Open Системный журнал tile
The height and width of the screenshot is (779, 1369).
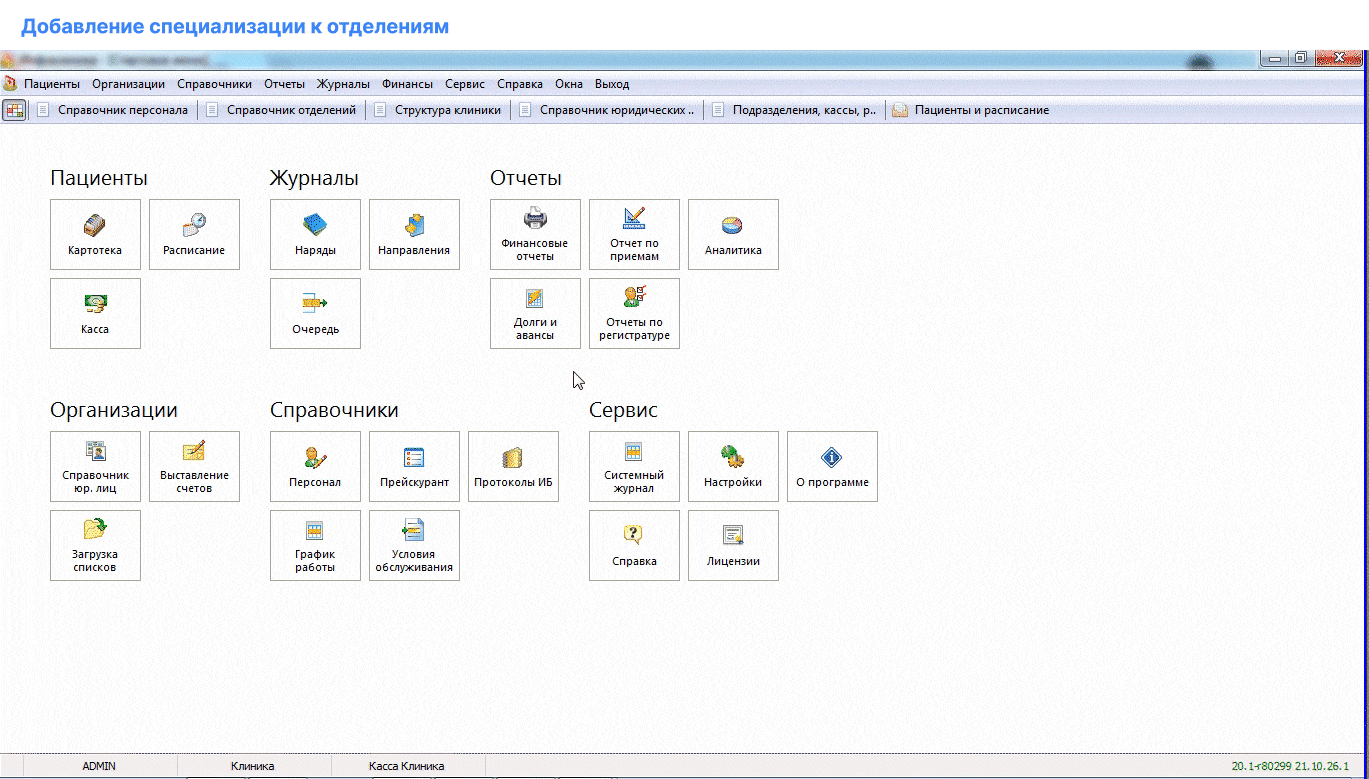tap(634, 466)
